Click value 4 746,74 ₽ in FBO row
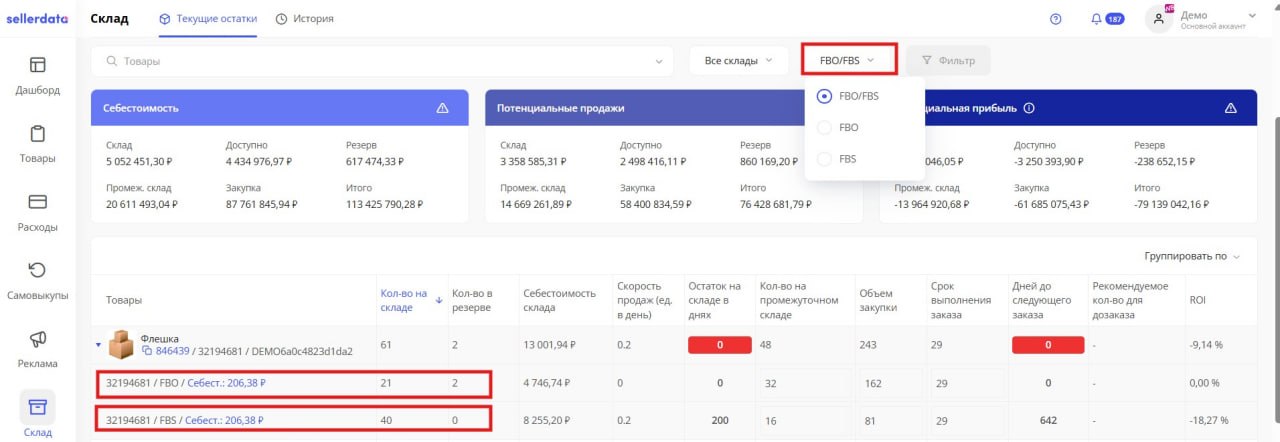This screenshot has width=1280, height=442. coord(548,382)
